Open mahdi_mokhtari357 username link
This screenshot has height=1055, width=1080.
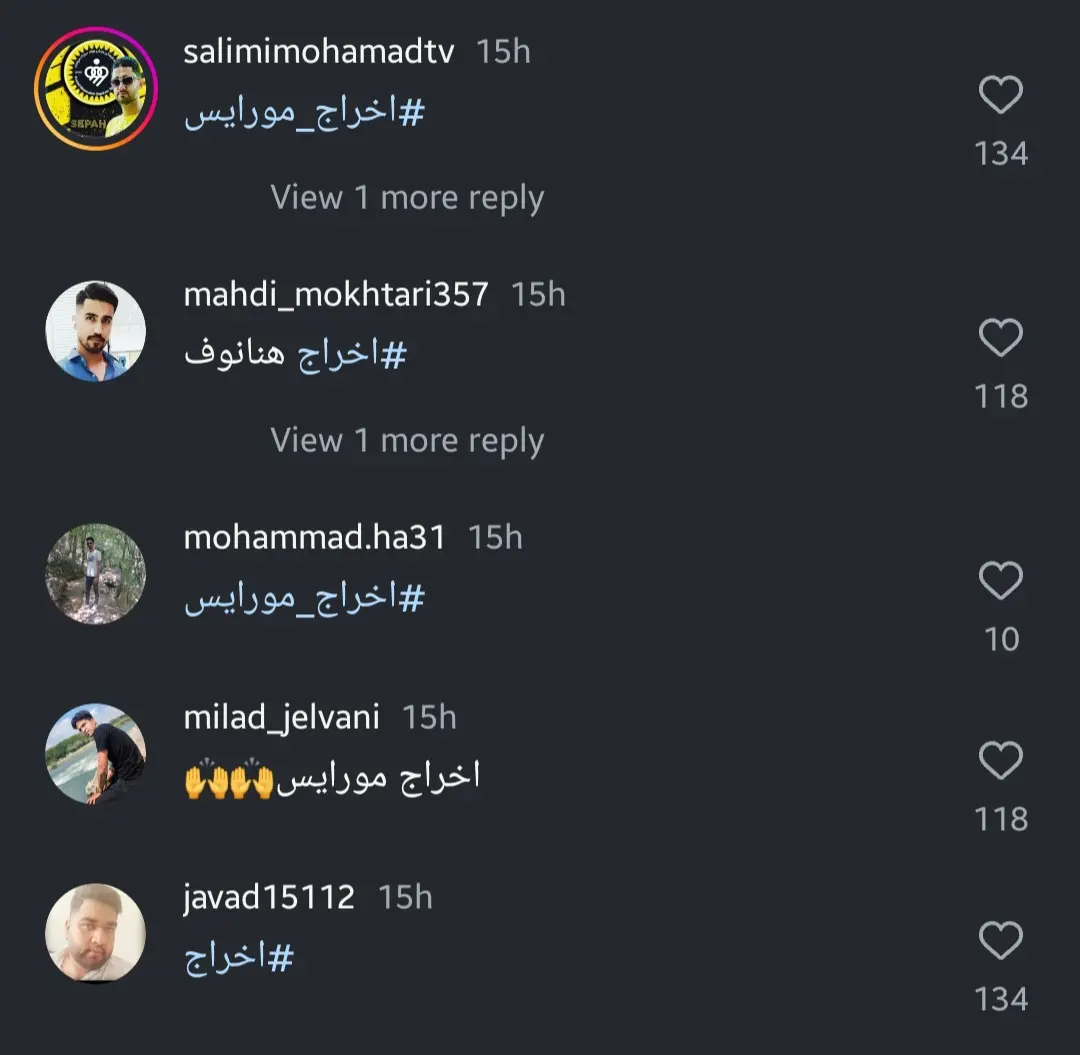tap(336, 294)
